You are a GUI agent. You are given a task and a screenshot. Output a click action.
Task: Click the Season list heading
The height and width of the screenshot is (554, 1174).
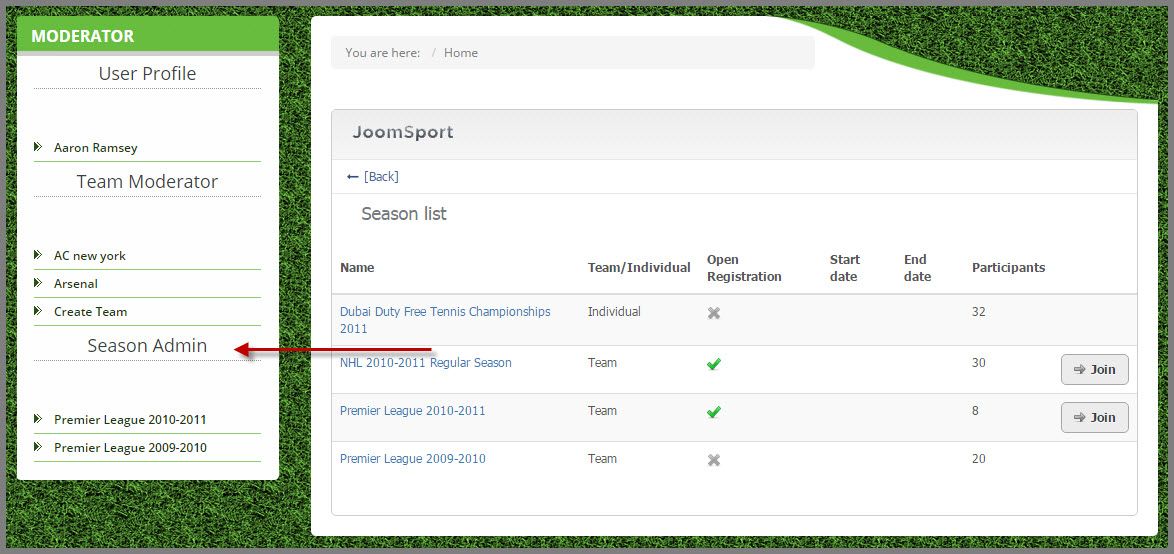(x=404, y=214)
